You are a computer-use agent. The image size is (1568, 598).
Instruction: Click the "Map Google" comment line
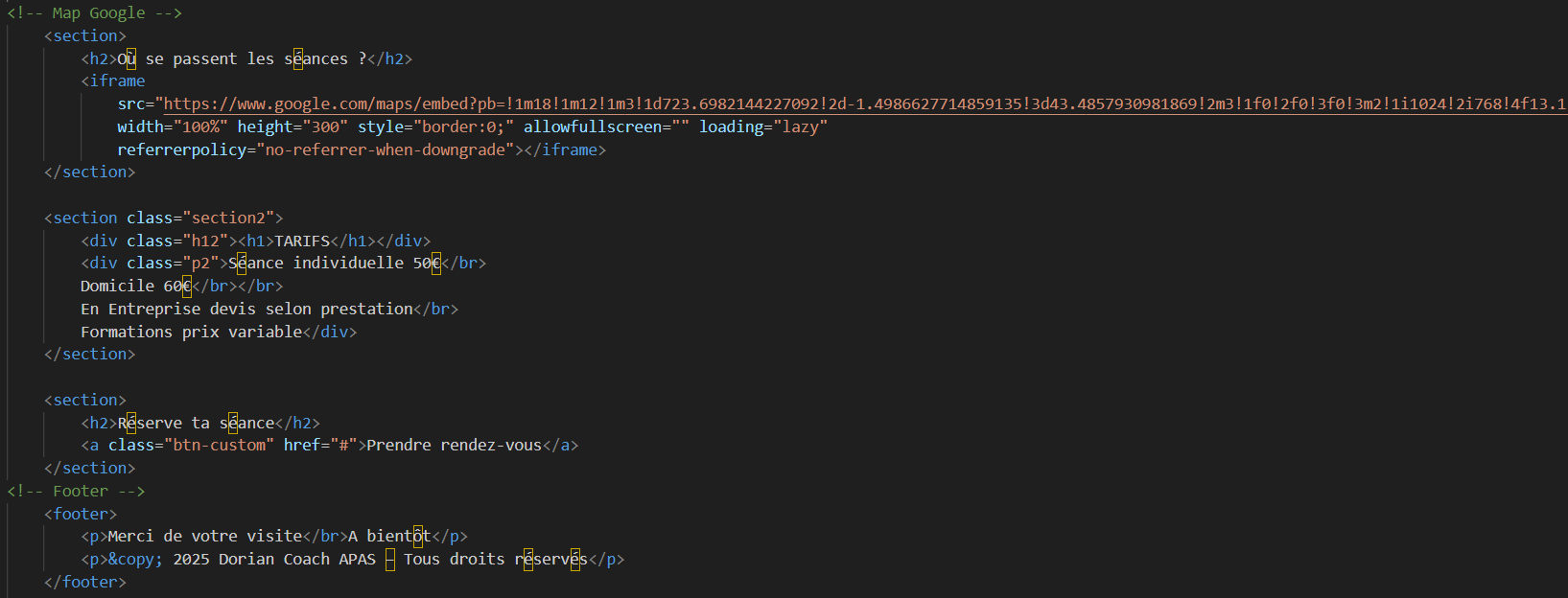point(94,13)
